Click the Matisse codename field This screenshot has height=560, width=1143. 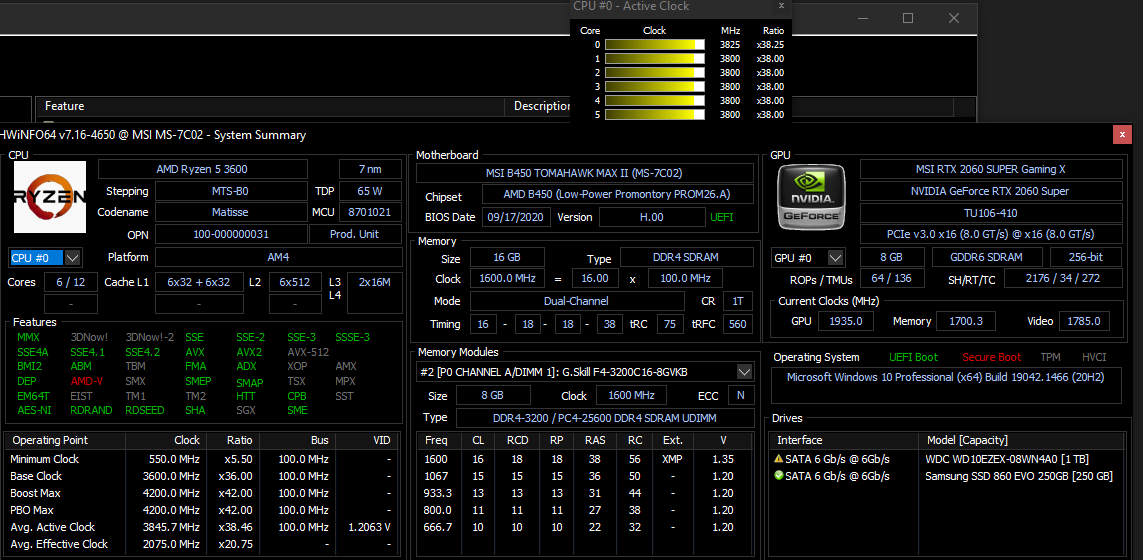point(231,212)
